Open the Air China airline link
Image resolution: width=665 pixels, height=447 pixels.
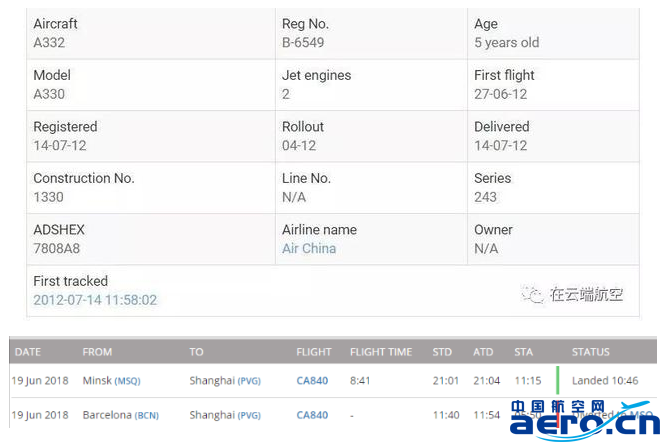tap(309, 249)
